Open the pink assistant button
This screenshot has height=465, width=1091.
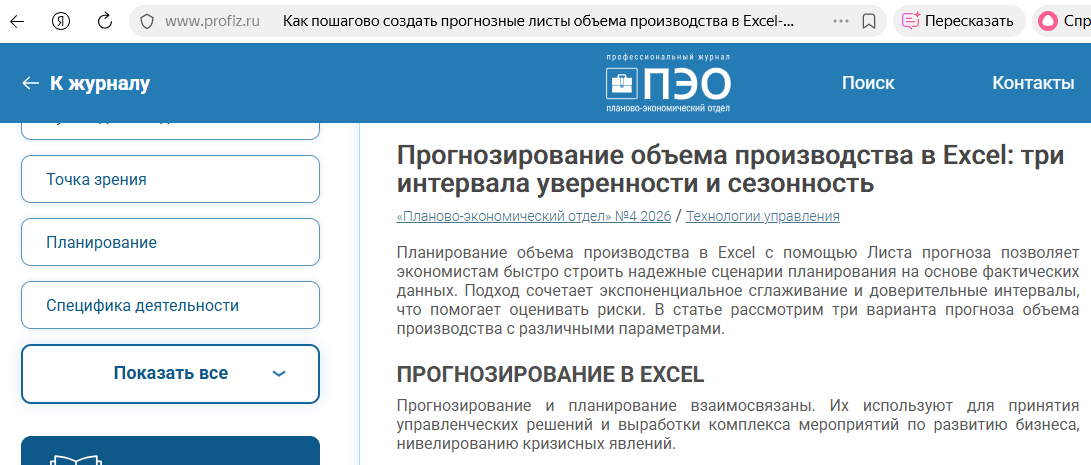(1062, 22)
